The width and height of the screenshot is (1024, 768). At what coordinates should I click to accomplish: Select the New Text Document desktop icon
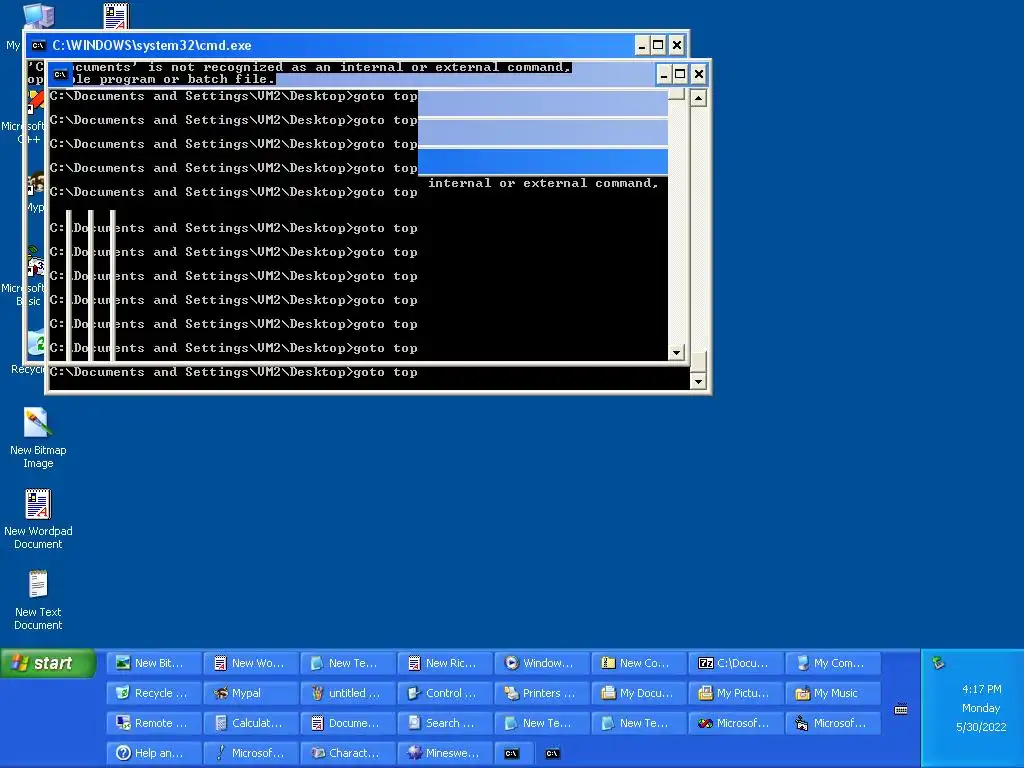pyautogui.click(x=37, y=600)
